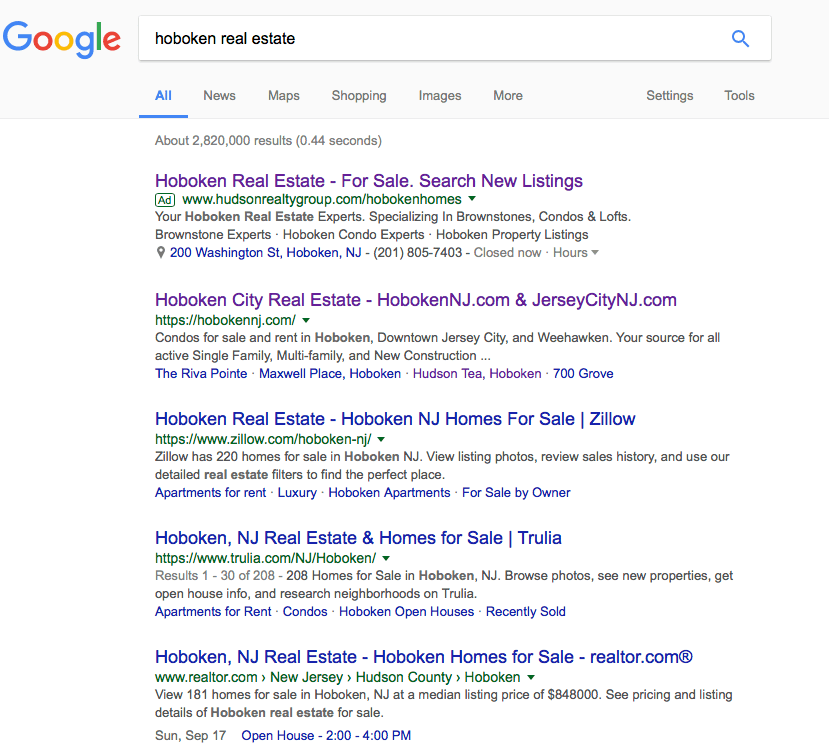The height and width of the screenshot is (751, 829).
Task: Open the Hudson Tea, Hoboken sitelink
Action: 477,373
